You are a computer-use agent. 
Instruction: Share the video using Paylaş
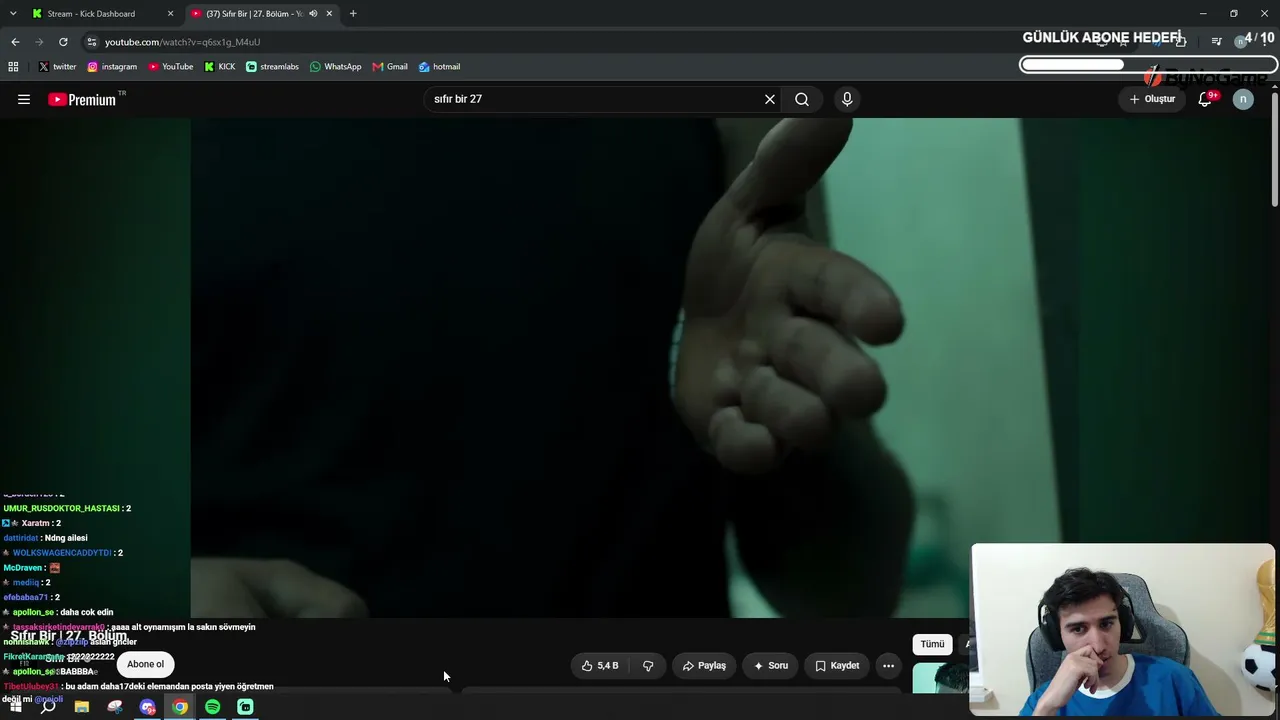coord(704,665)
